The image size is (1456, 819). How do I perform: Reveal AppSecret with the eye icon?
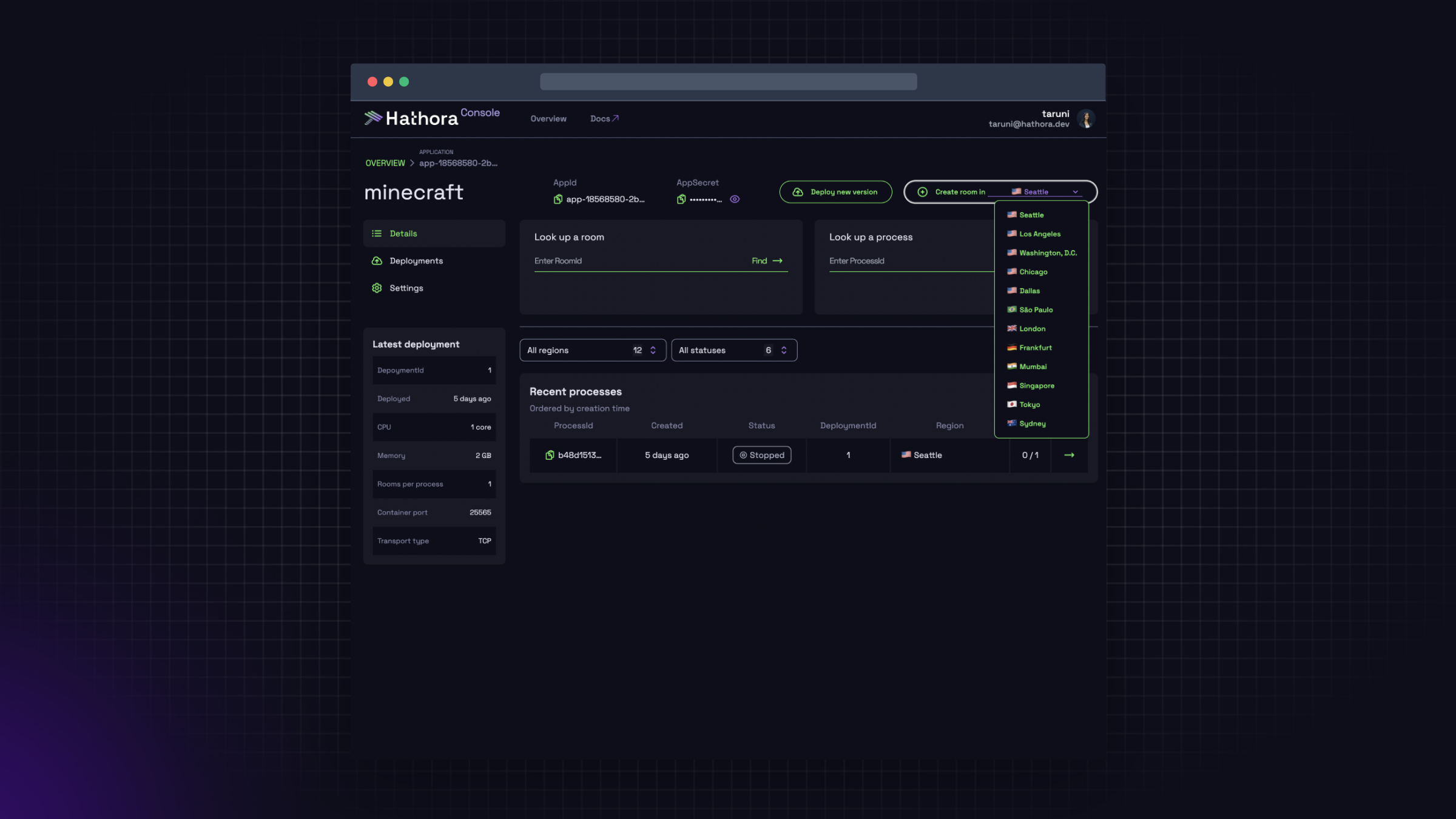[735, 199]
